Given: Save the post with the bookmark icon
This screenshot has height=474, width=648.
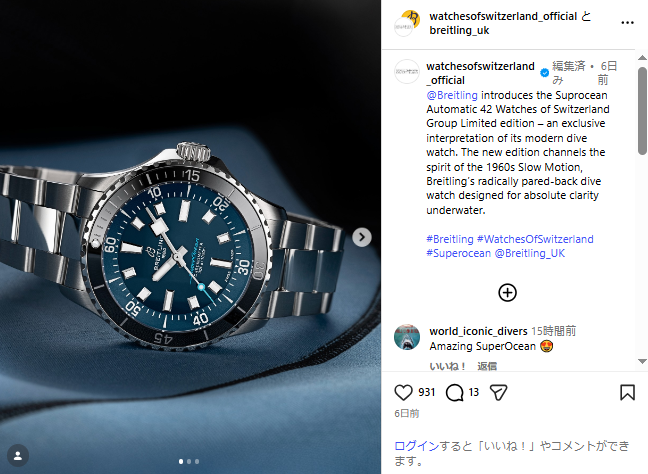Looking at the screenshot, I should (627, 392).
